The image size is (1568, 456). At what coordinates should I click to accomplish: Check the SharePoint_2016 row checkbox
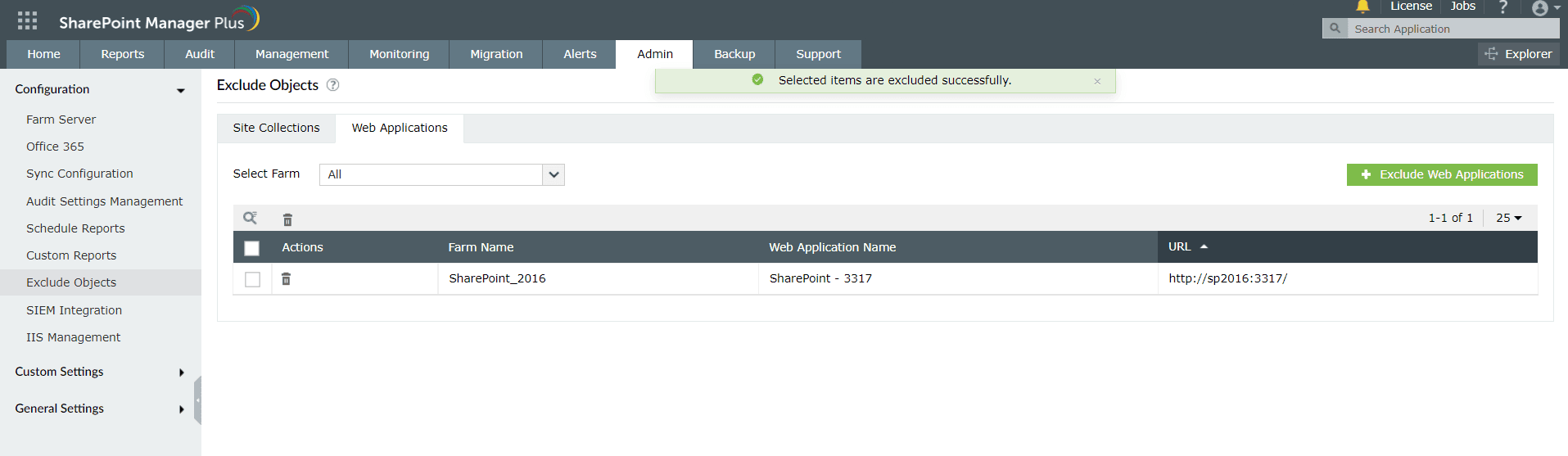252,279
